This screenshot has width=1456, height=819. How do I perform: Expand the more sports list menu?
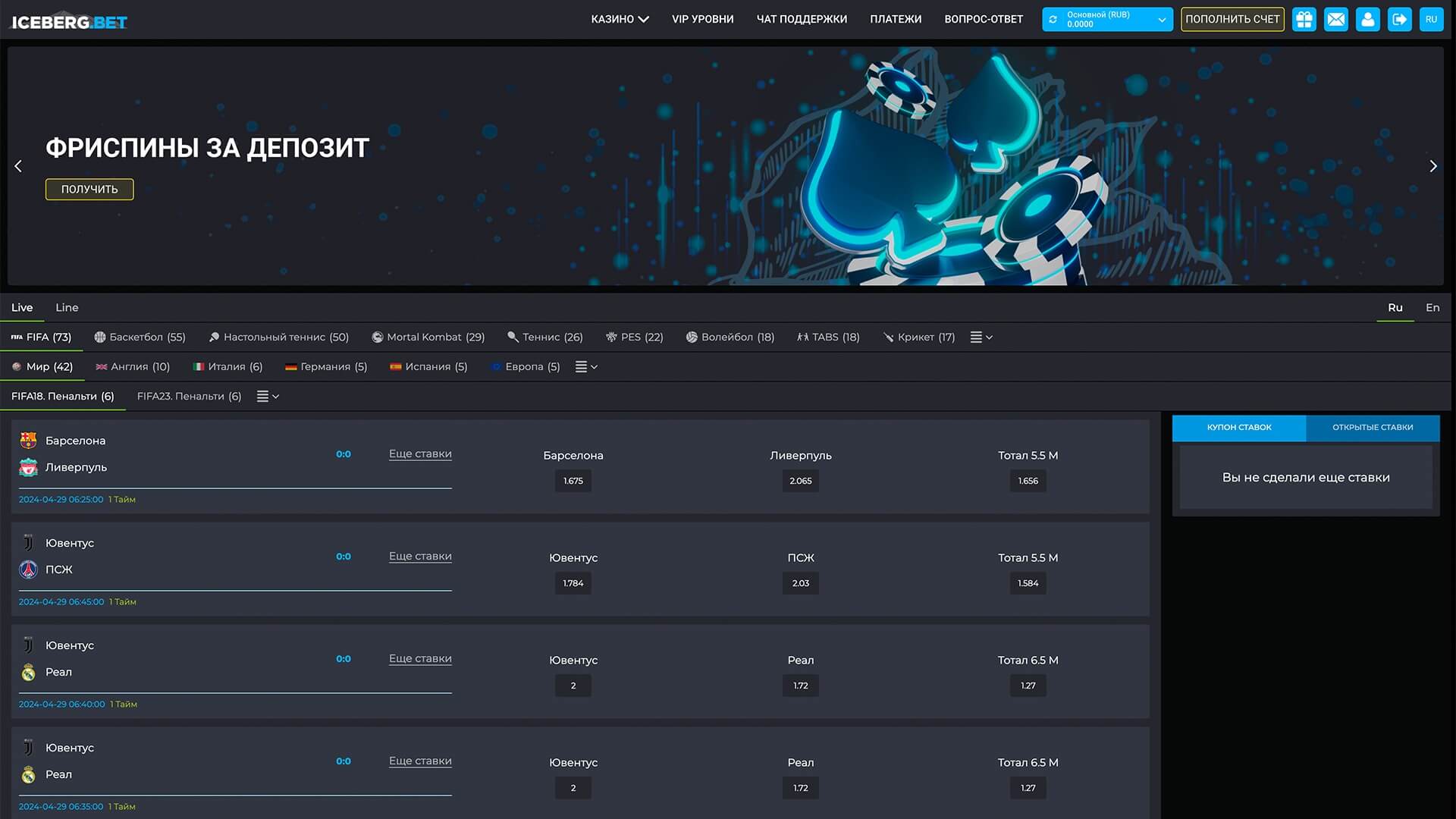point(981,337)
